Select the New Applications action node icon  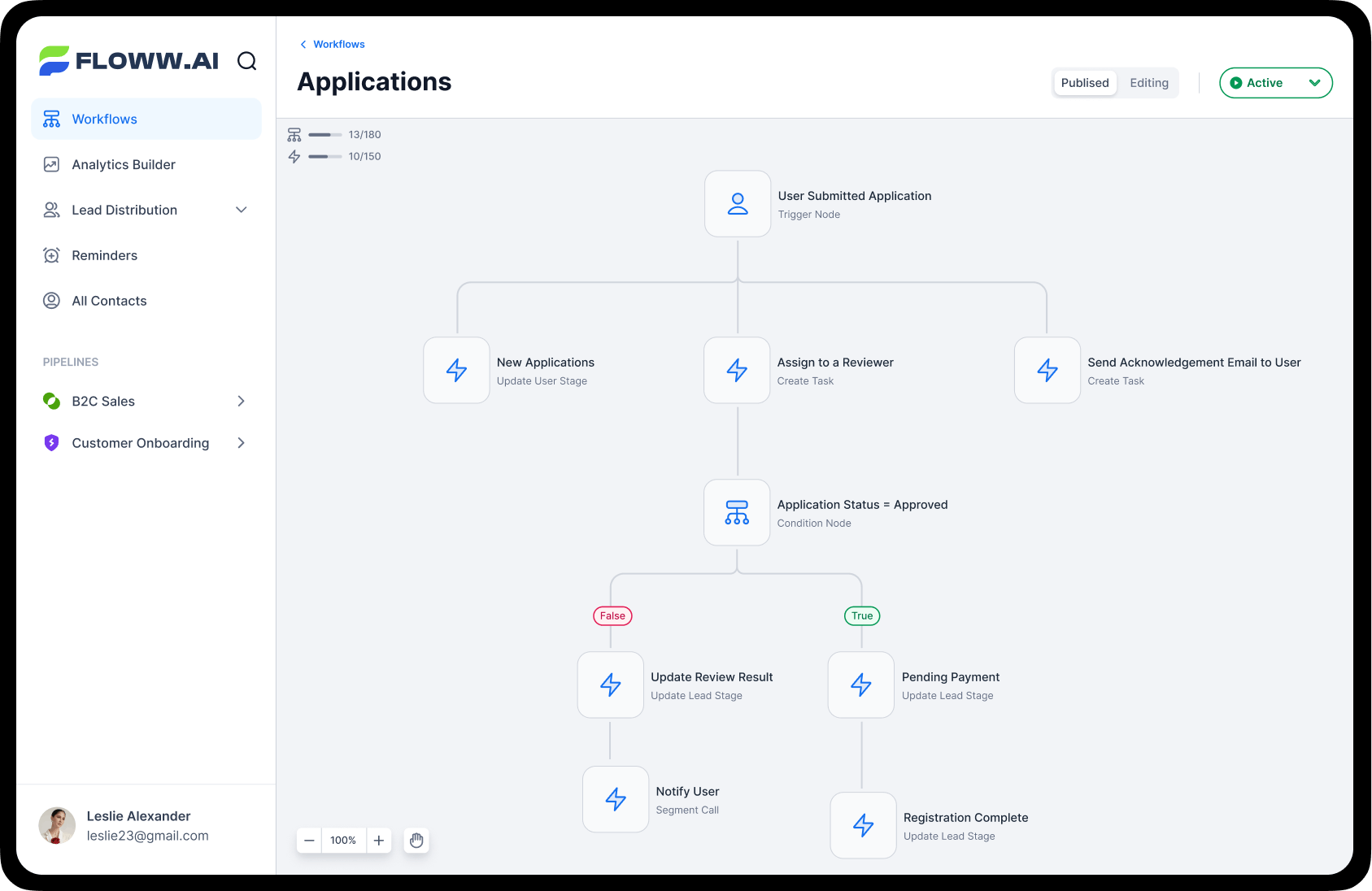(x=456, y=371)
